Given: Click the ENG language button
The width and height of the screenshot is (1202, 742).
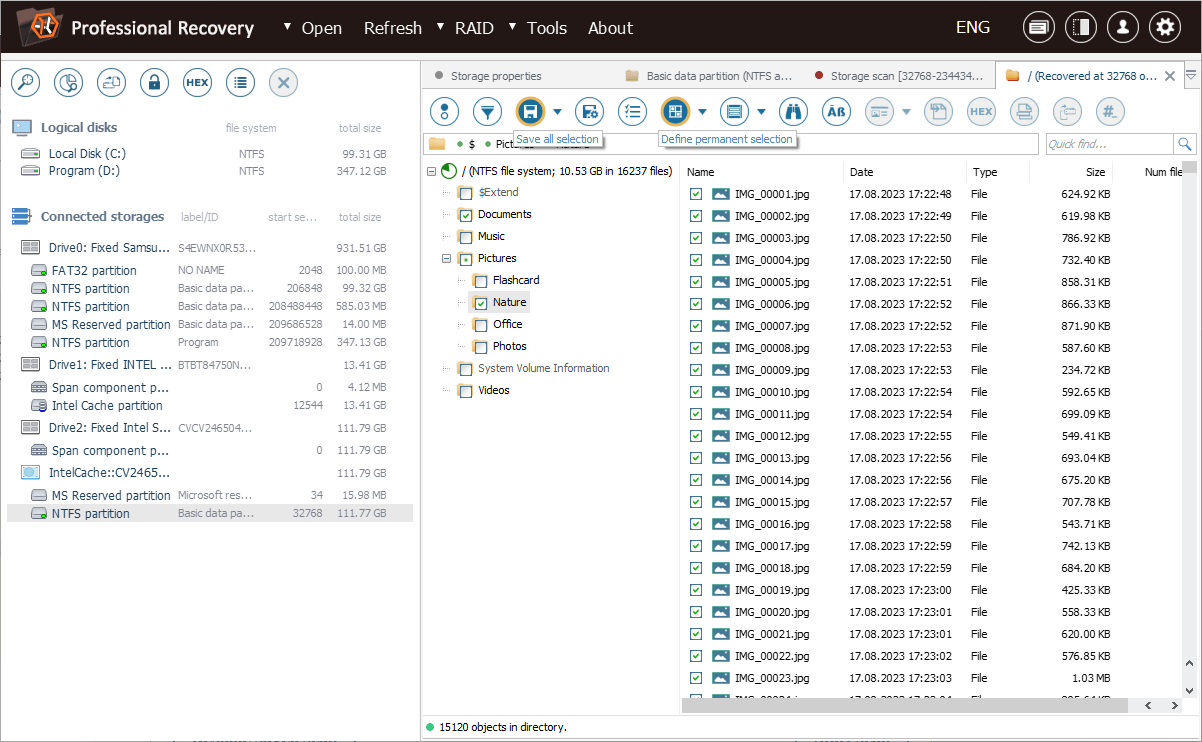Looking at the screenshot, I should click(x=972, y=28).
